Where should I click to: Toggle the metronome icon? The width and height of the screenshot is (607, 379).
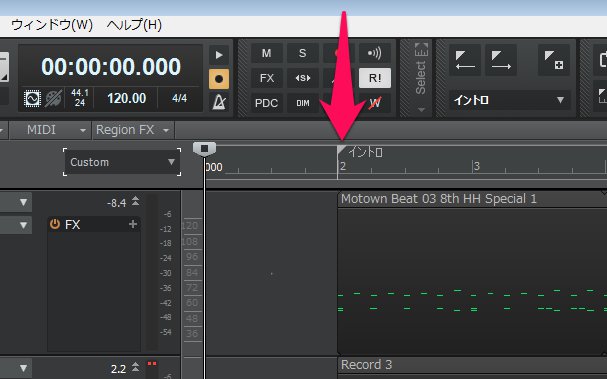pos(219,103)
